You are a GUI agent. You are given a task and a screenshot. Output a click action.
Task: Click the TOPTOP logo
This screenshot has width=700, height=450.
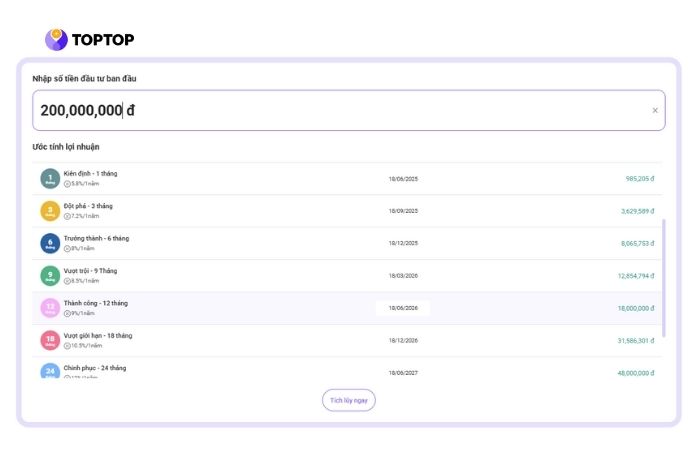[90, 40]
